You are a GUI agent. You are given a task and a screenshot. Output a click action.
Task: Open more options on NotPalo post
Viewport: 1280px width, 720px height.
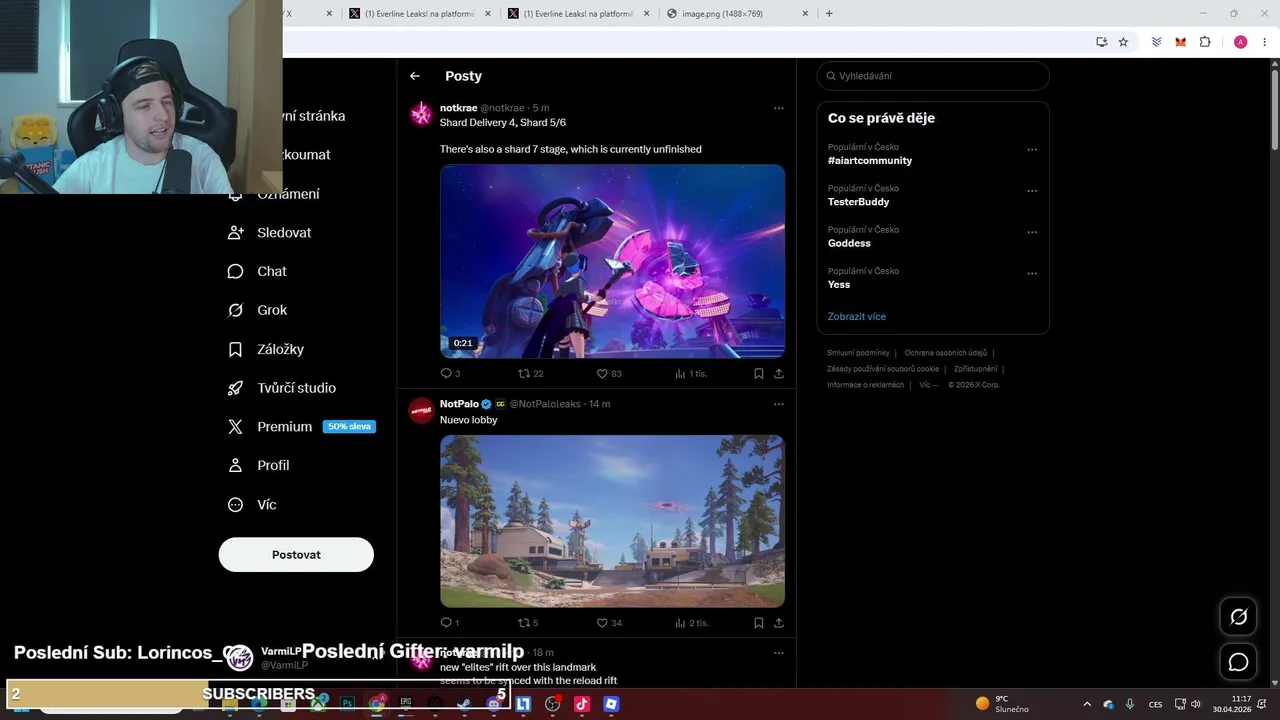(779, 404)
